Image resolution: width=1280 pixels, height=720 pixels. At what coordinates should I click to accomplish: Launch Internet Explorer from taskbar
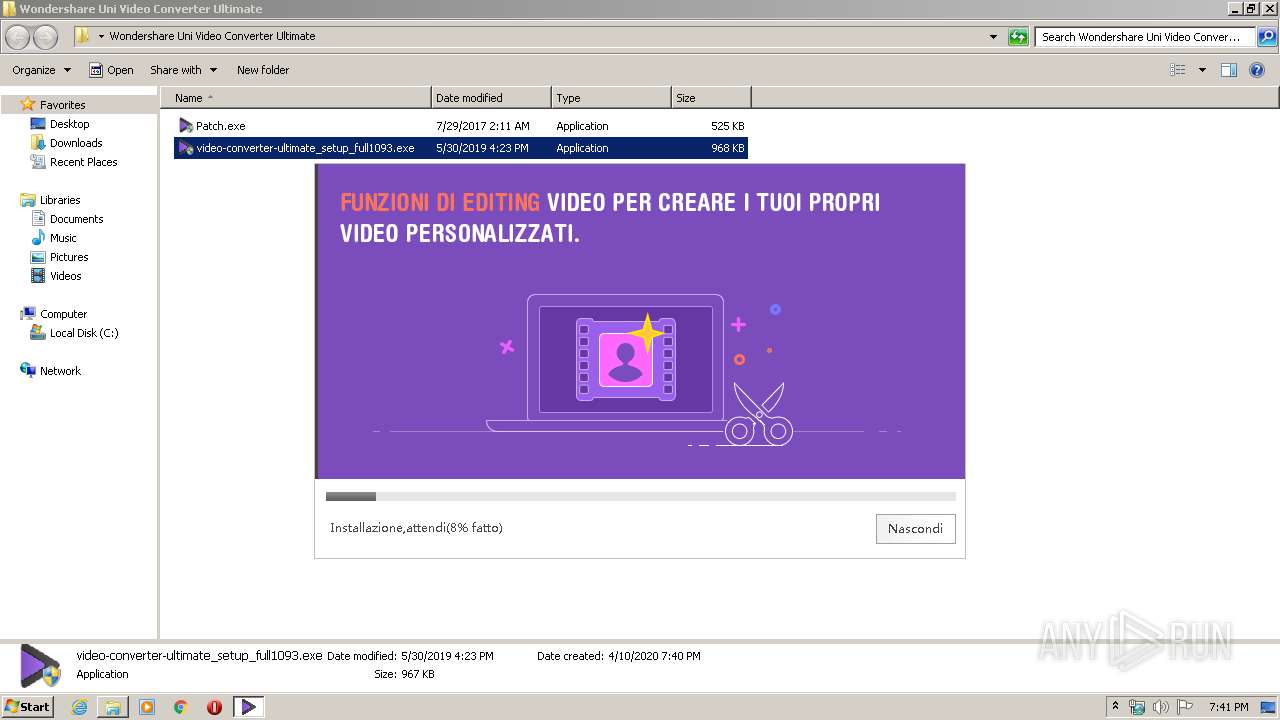pos(79,707)
